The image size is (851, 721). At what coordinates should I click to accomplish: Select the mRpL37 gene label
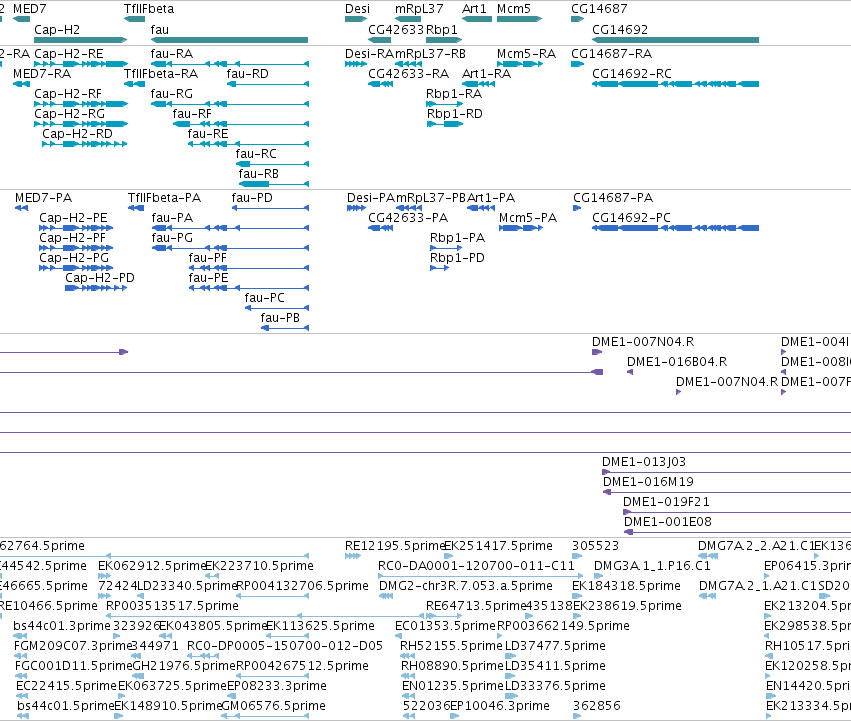[419, 9]
